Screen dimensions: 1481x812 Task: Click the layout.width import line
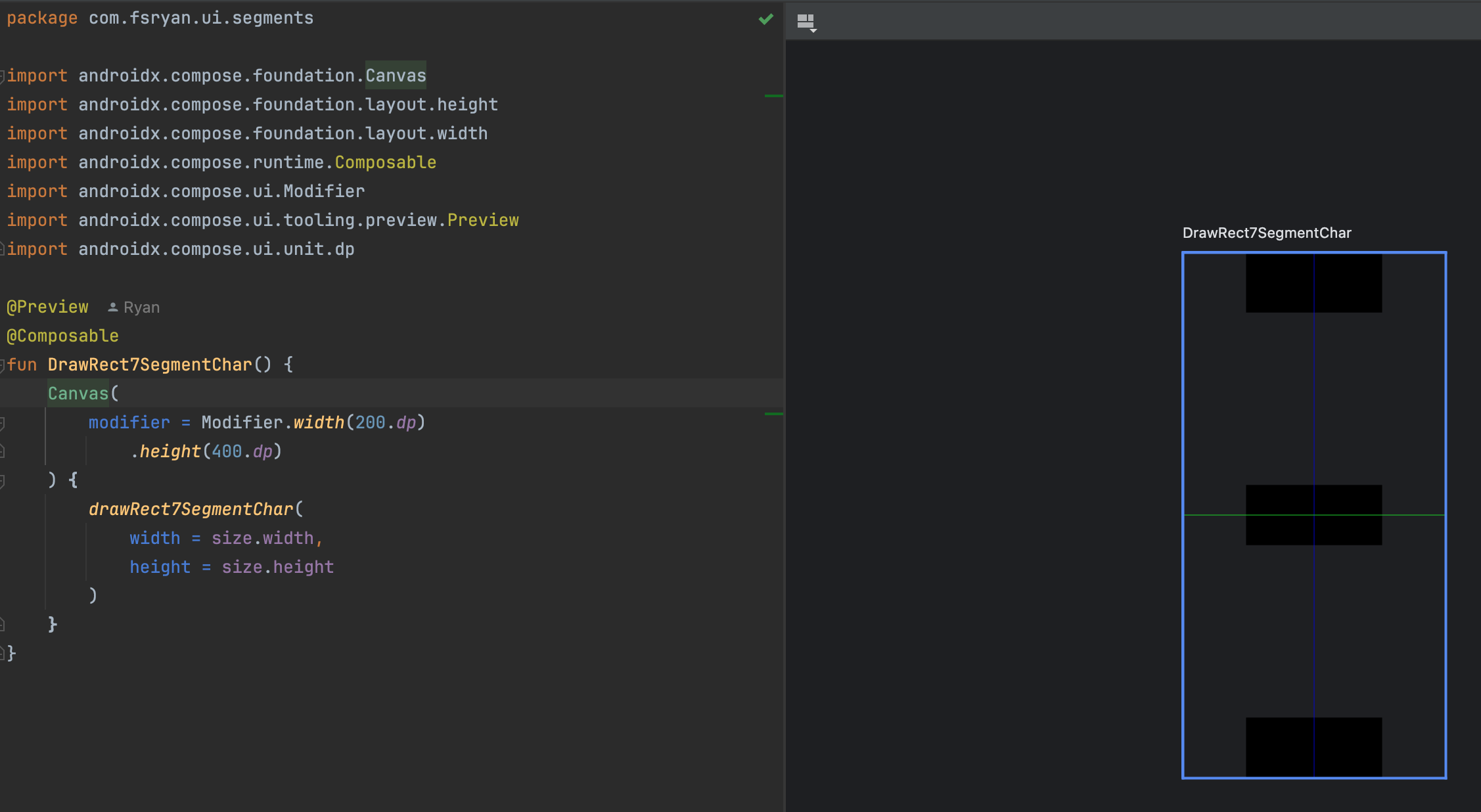click(x=247, y=134)
